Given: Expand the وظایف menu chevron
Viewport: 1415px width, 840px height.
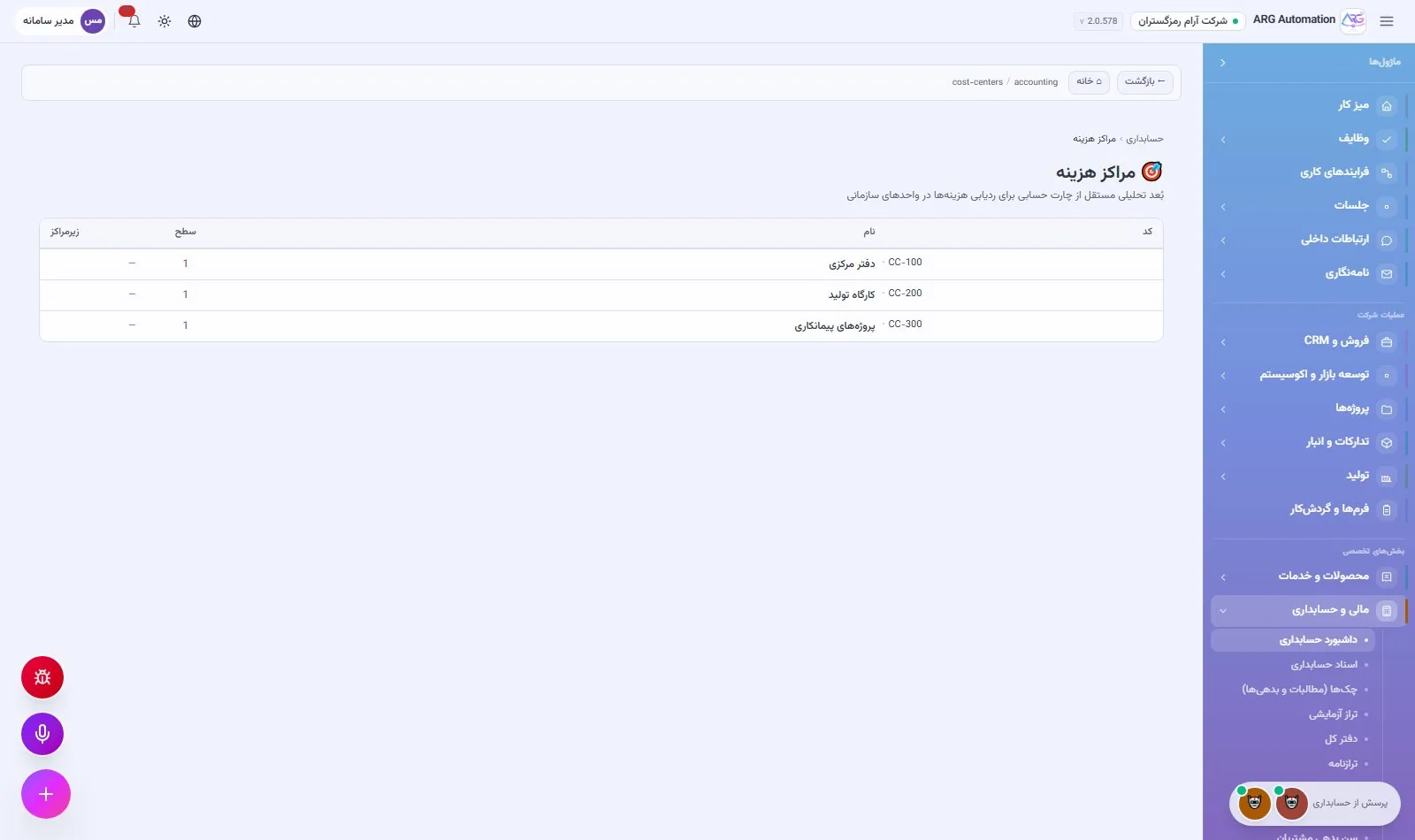Looking at the screenshot, I should pos(1223,140).
